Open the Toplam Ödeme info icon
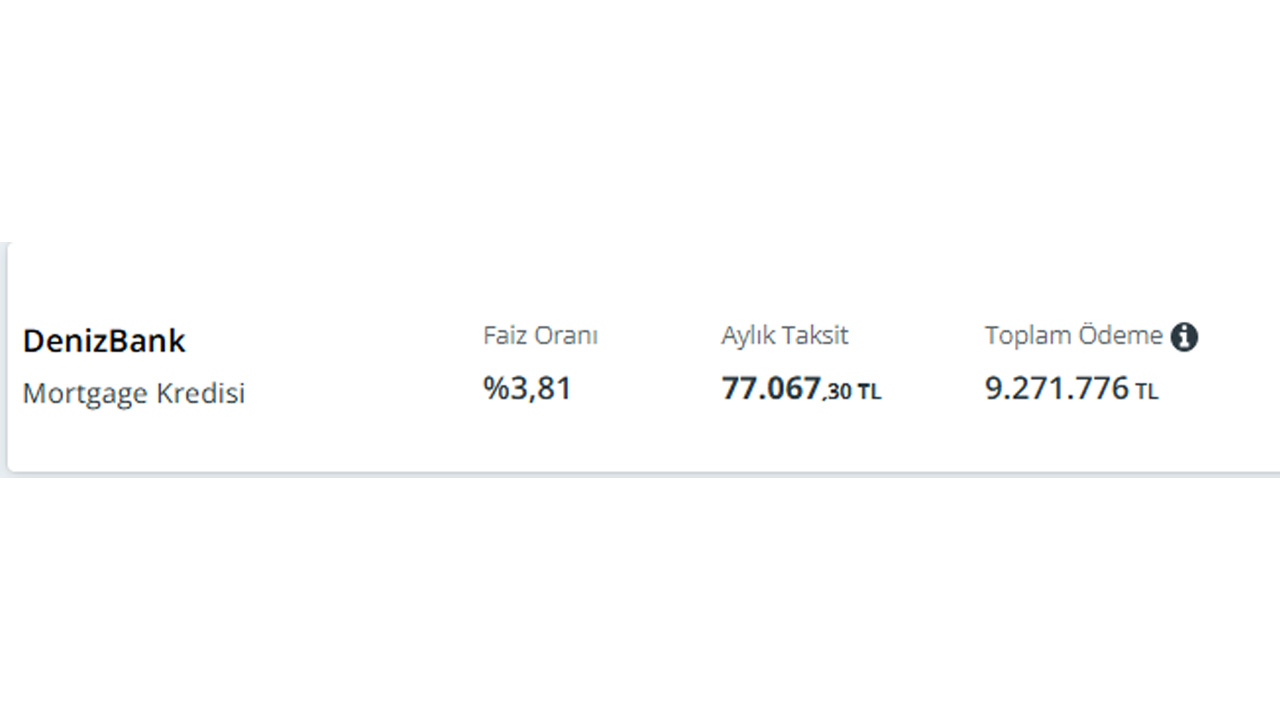This screenshot has height=720, width=1280. point(1184,337)
